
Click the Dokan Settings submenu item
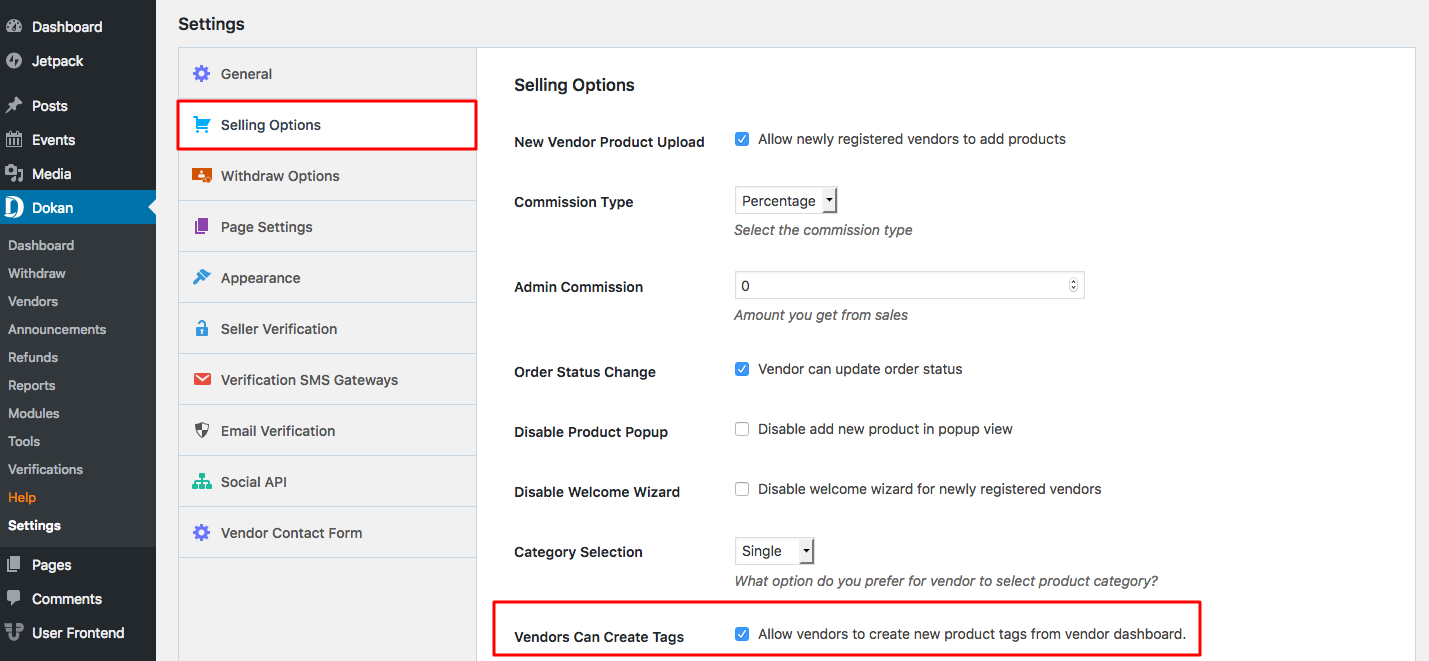point(35,525)
